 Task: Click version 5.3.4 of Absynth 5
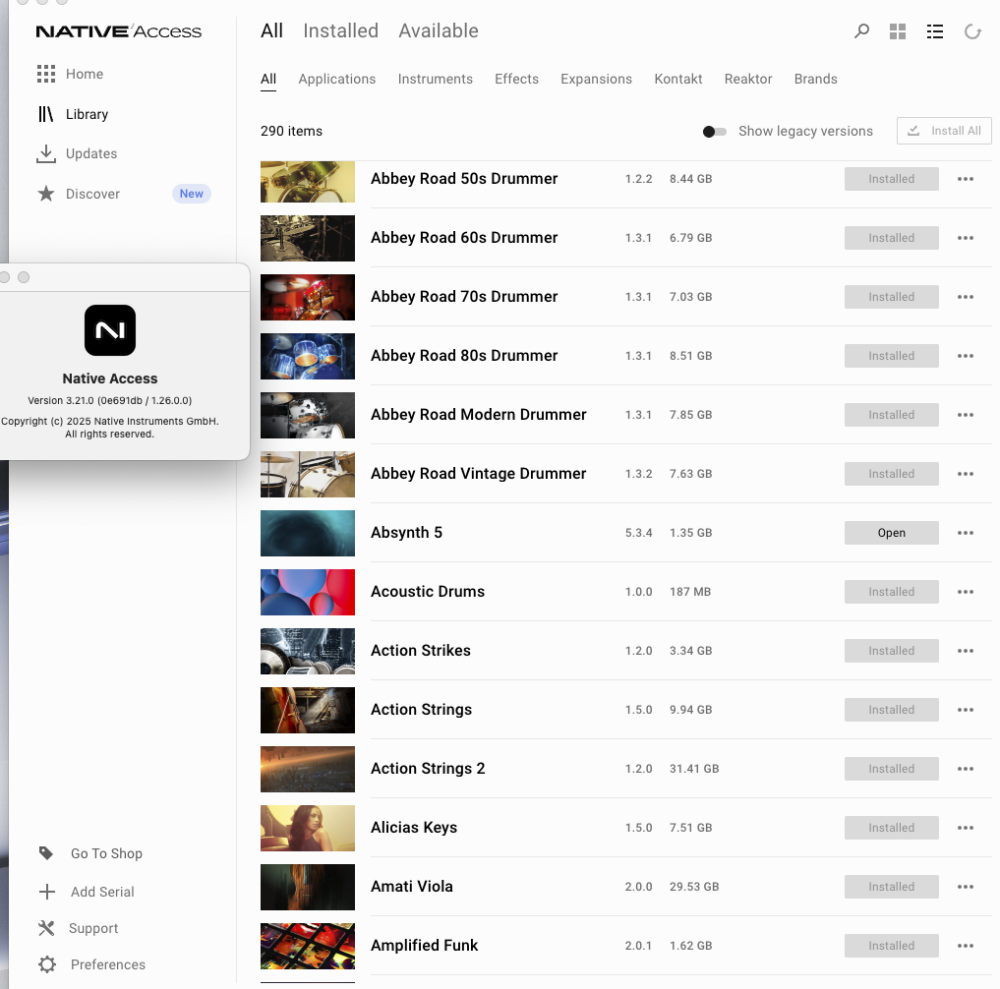click(638, 533)
